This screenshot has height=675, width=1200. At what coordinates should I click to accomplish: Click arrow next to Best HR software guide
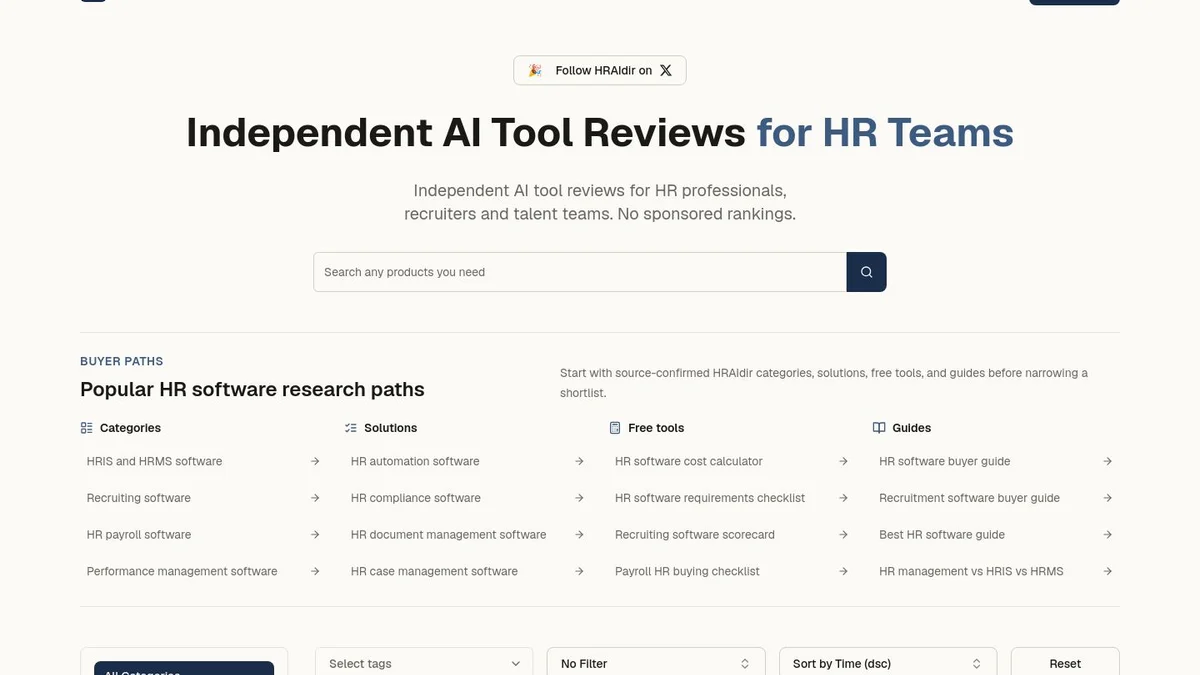pos(1107,535)
